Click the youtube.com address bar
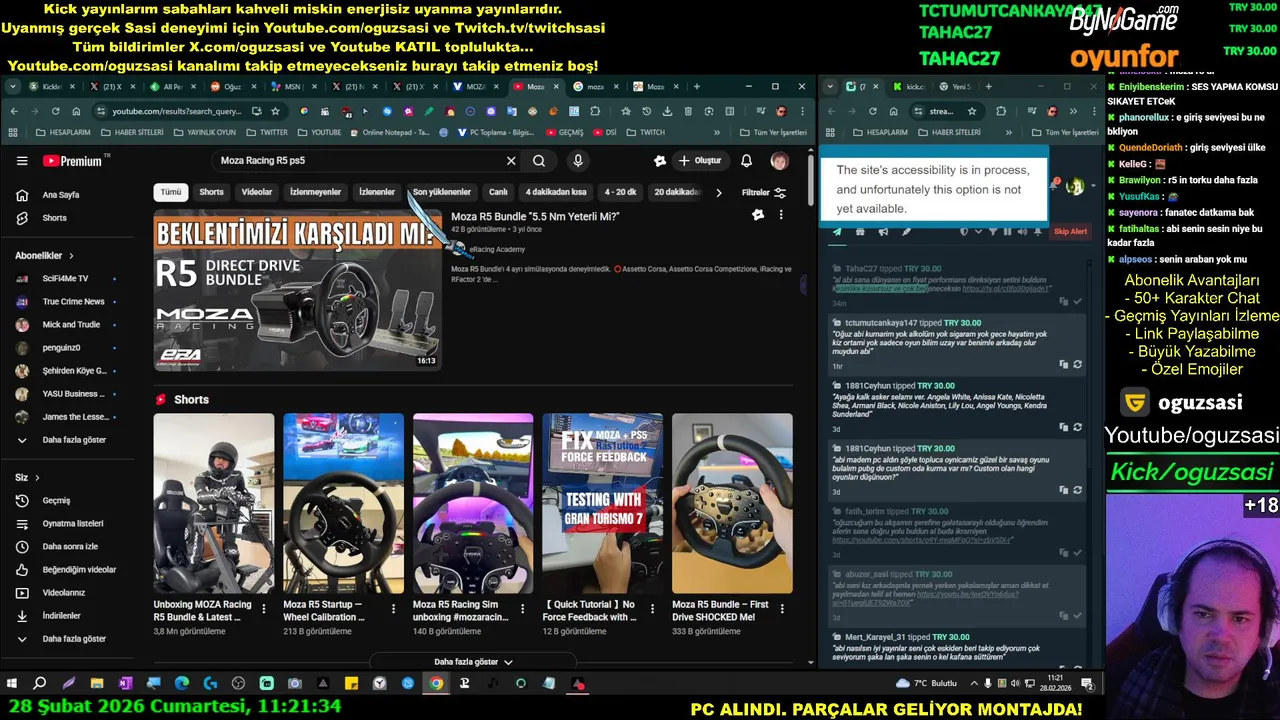The height and width of the screenshot is (720, 1280). tap(178, 111)
